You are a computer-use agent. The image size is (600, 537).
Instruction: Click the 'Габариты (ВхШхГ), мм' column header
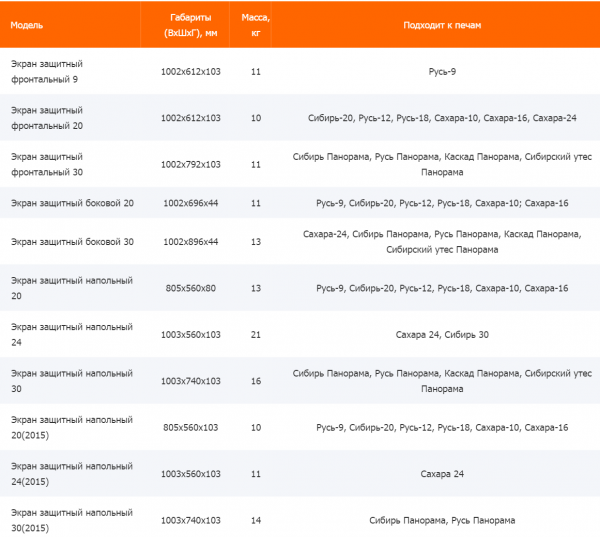(190, 25)
